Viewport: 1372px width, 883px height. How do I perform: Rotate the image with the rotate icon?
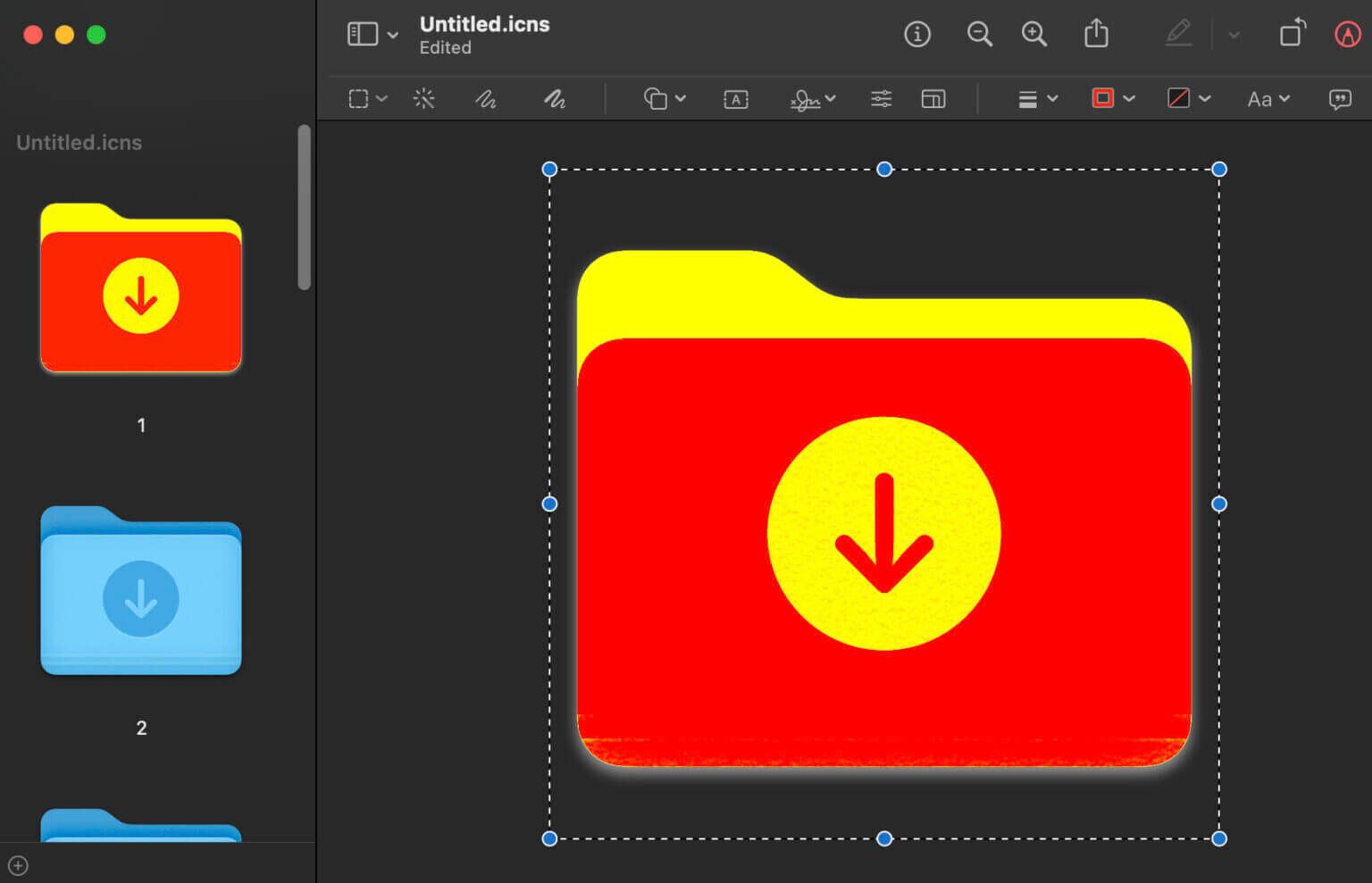click(x=1293, y=34)
